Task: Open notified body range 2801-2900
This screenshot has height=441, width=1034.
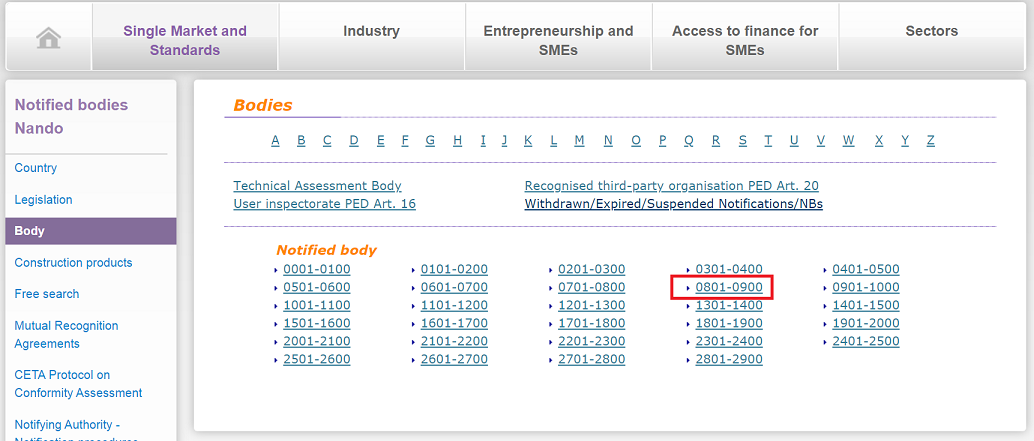Action: tap(729, 359)
